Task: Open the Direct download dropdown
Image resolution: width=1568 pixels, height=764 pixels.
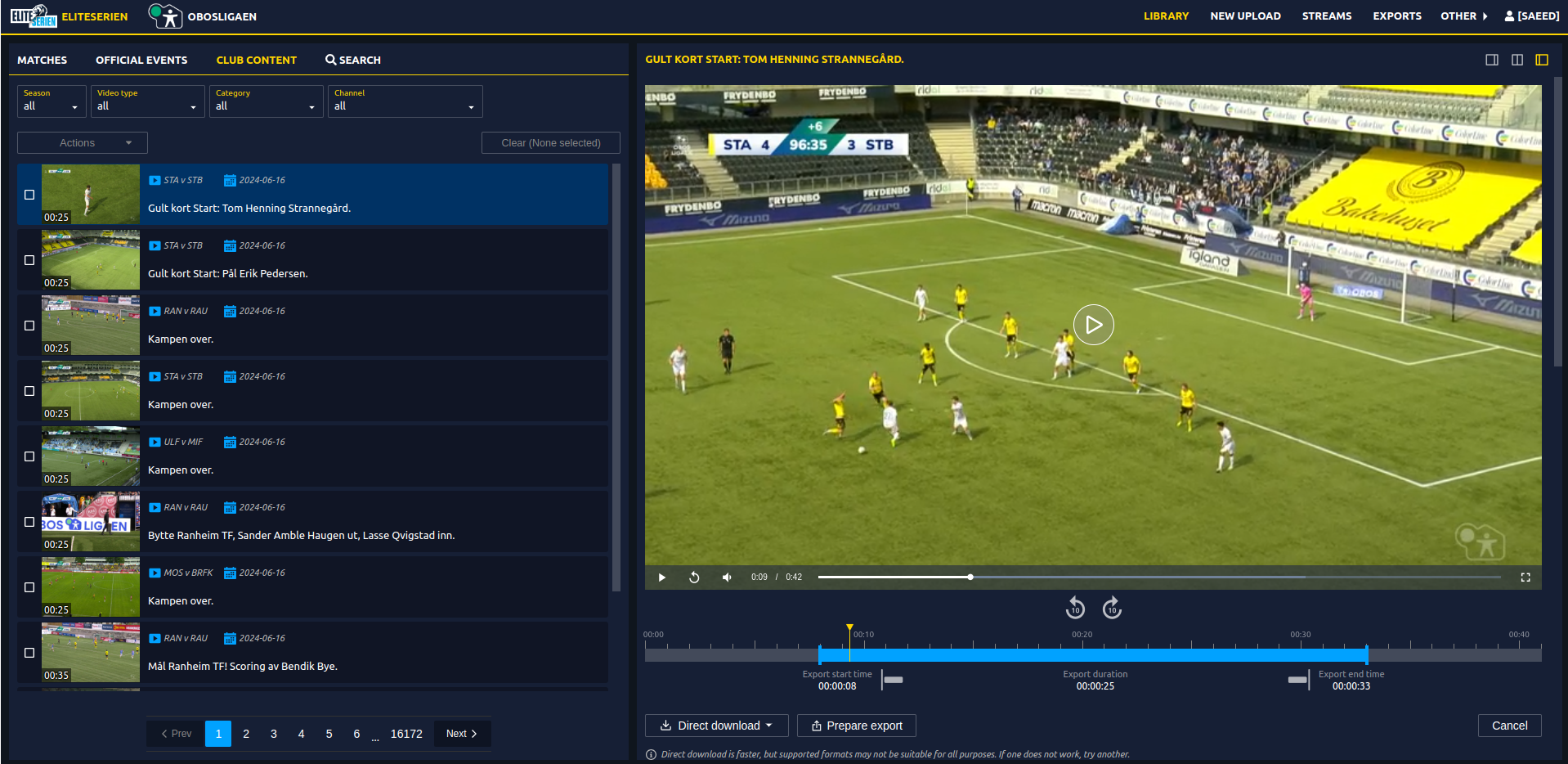Action: coord(716,726)
